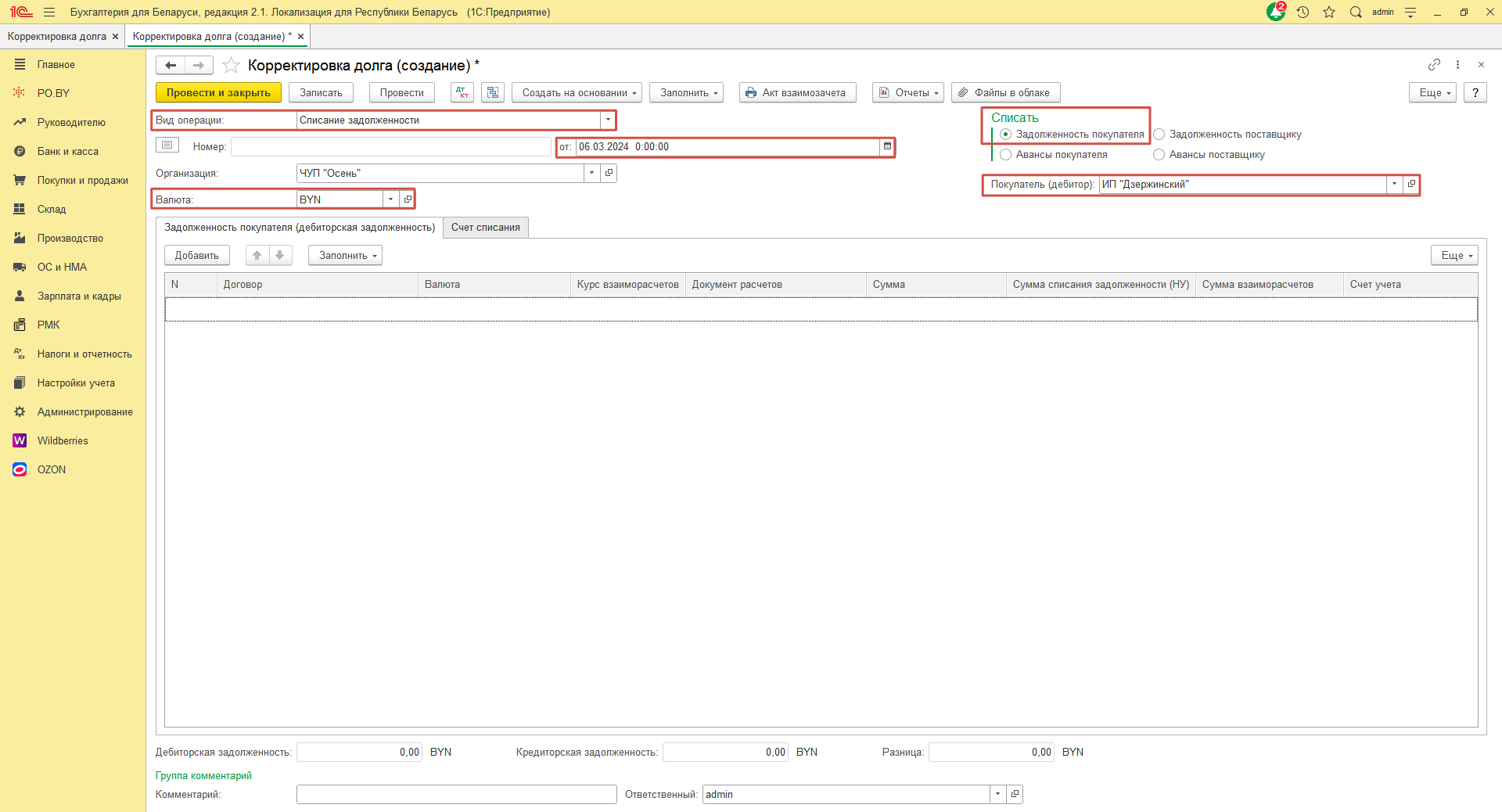This screenshot has height=812, width=1502.
Task: Click the date field 06.03.2024
Action: point(728,146)
